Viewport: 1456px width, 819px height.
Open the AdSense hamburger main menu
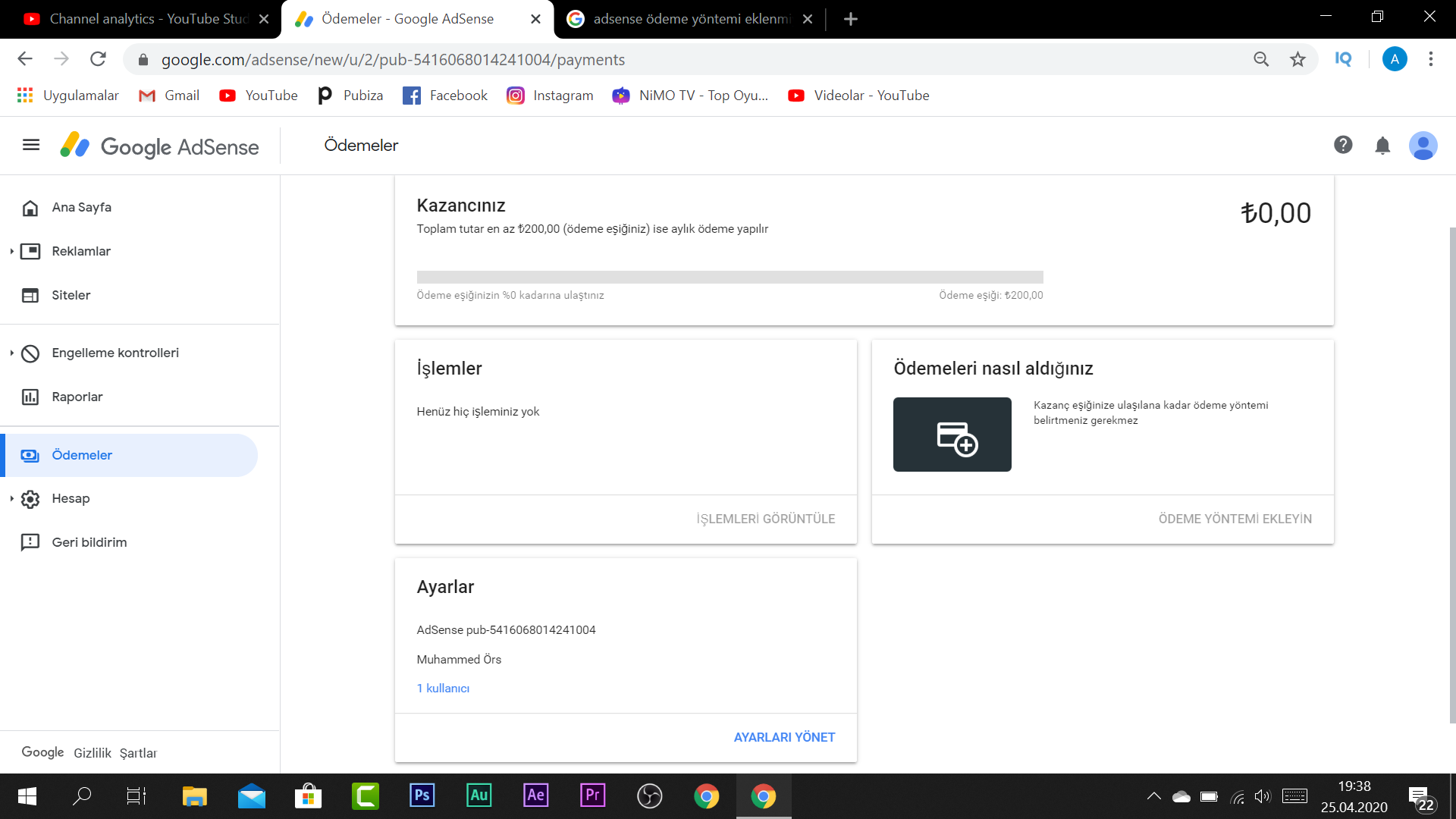coord(31,145)
